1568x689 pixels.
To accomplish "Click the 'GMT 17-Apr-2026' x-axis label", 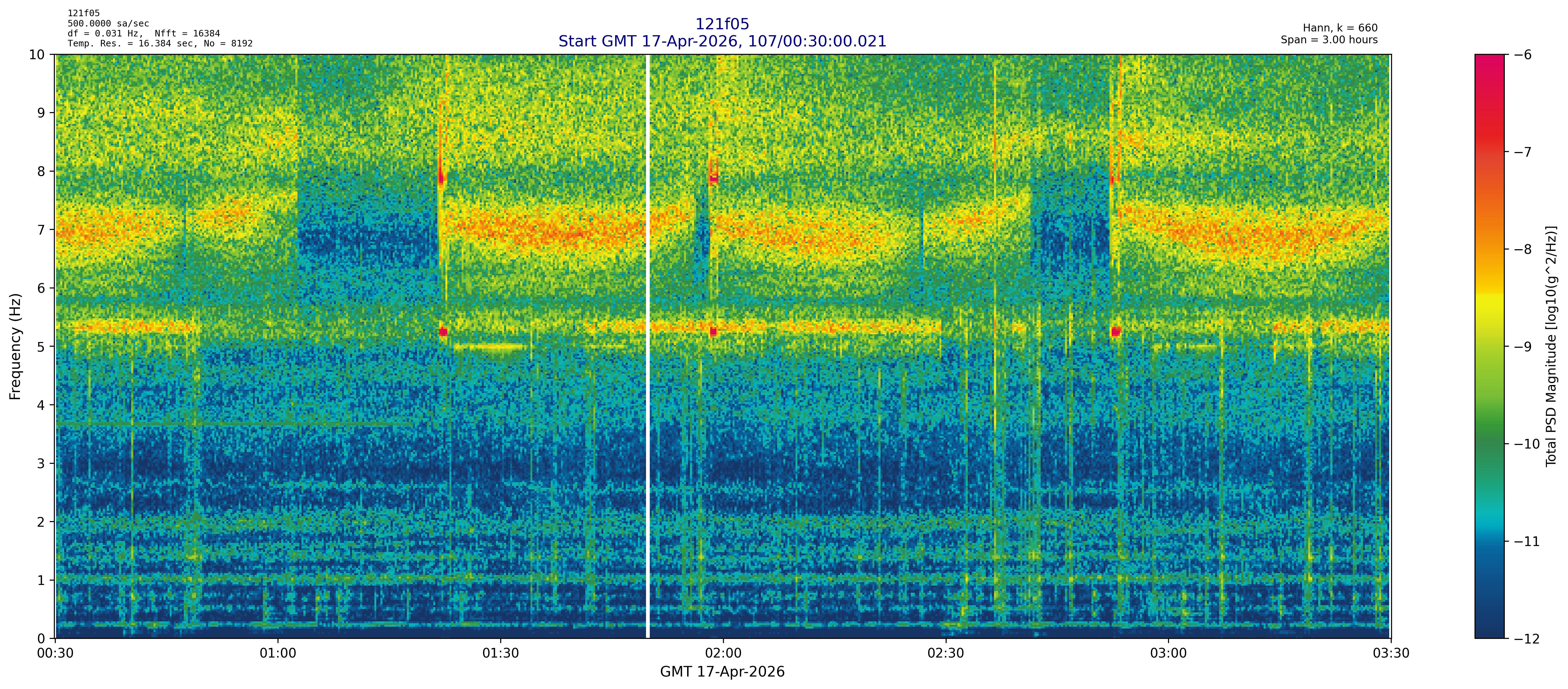I will [722, 672].
